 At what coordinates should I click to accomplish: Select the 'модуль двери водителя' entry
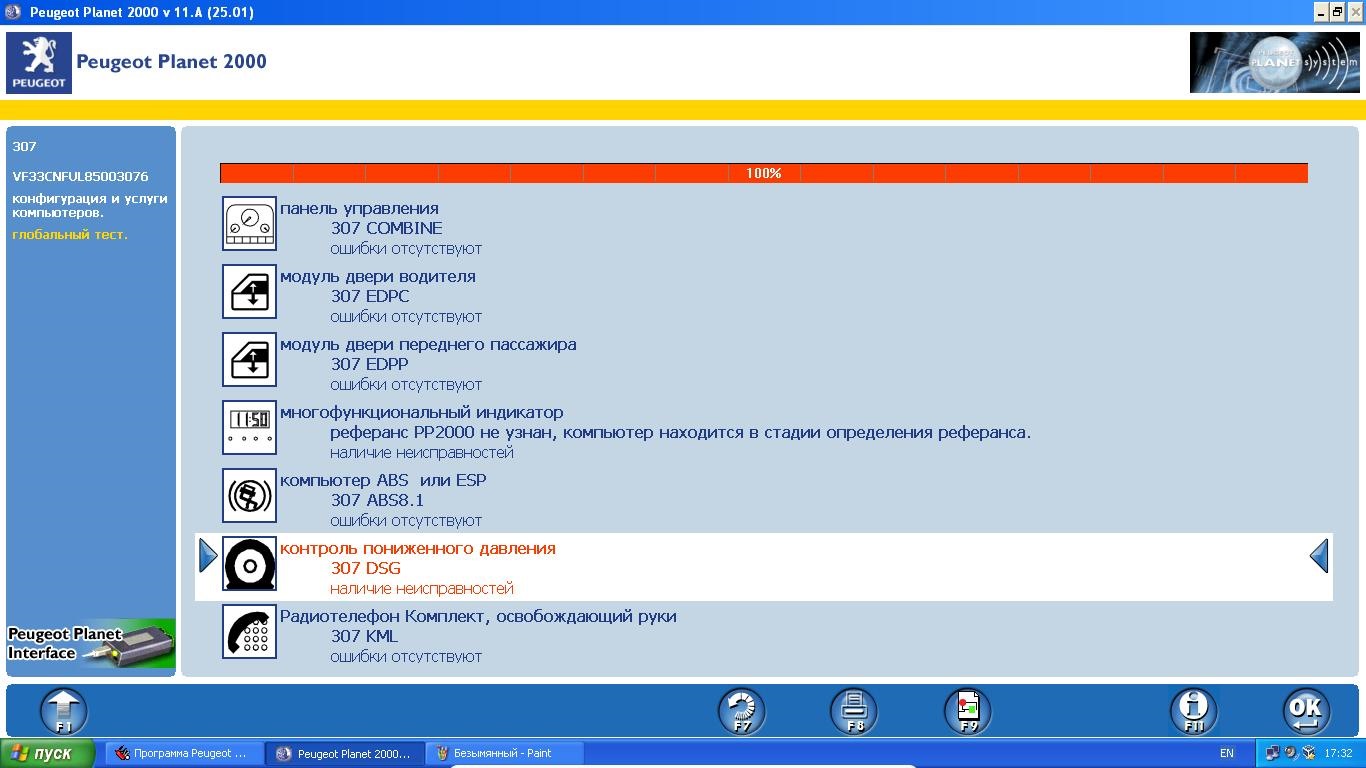click(378, 276)
